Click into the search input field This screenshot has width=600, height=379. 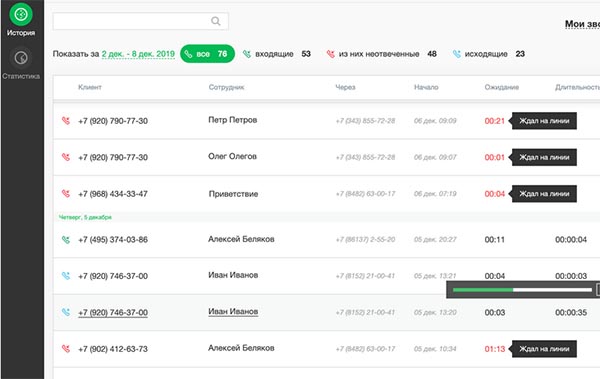click(140, 21)
